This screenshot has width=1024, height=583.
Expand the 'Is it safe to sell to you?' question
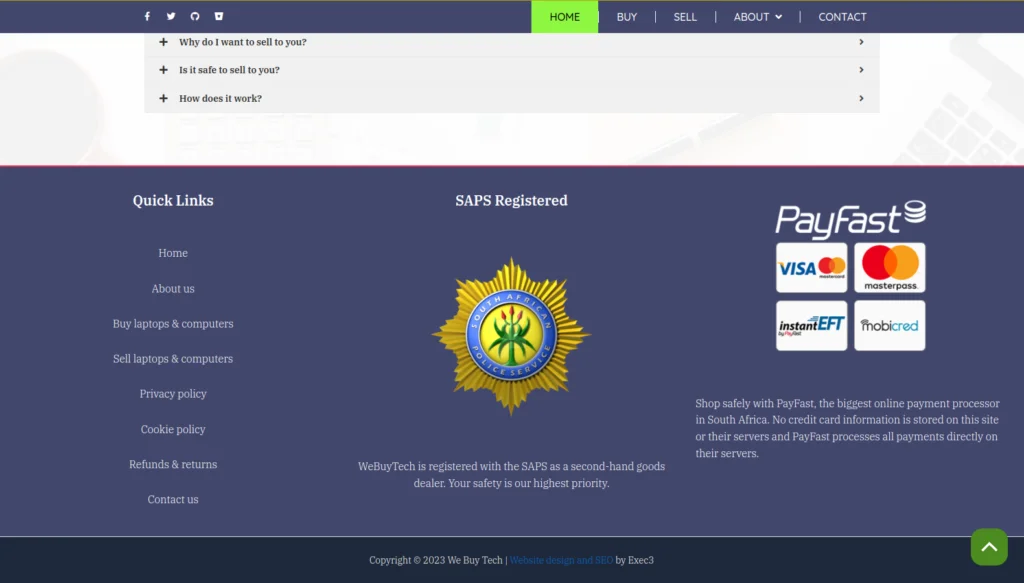click(229, 70)
